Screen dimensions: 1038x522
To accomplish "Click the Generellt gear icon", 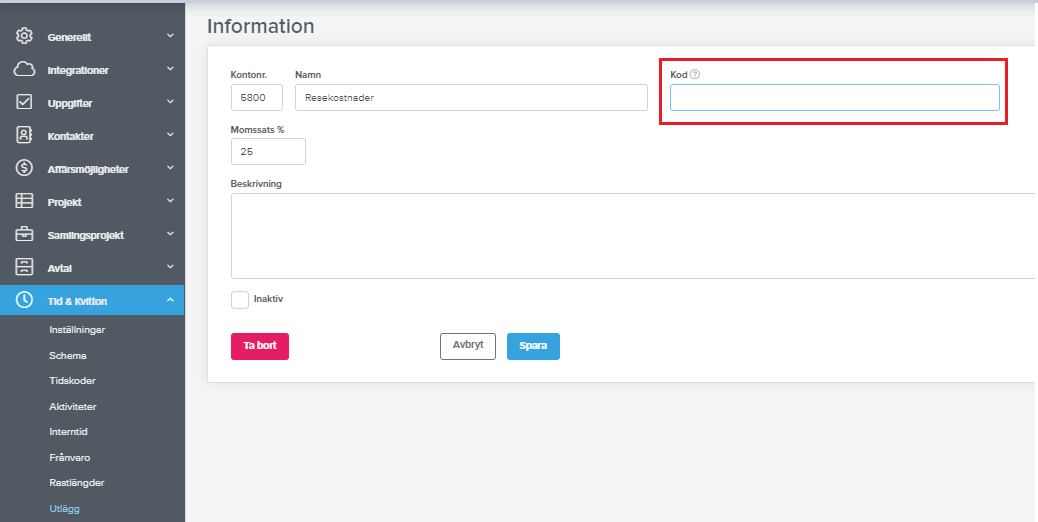I will [x=25, y=36].
